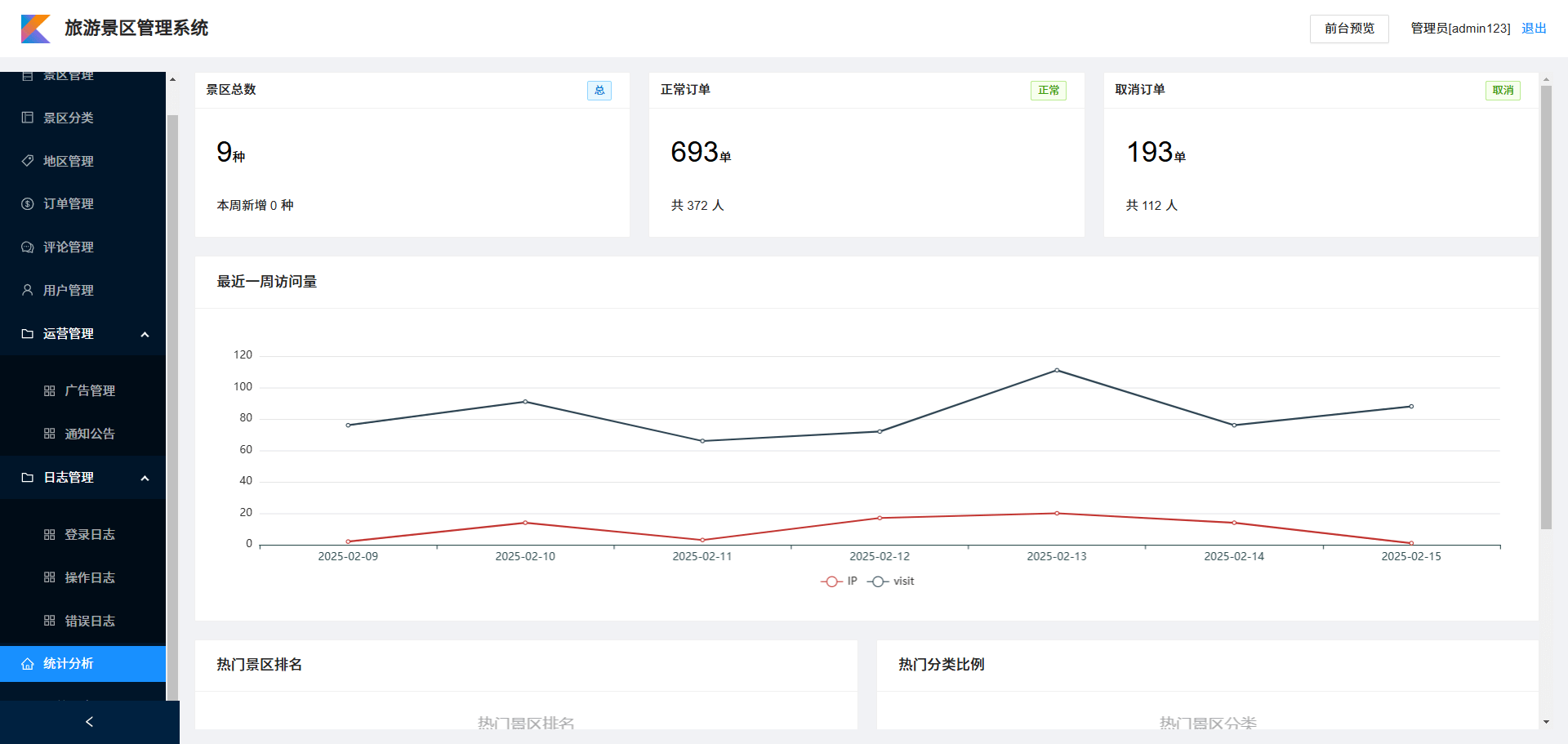Collapse the sidebar using the left arrow
This screenshot has height=744, width=1568.
coord(89,722)
